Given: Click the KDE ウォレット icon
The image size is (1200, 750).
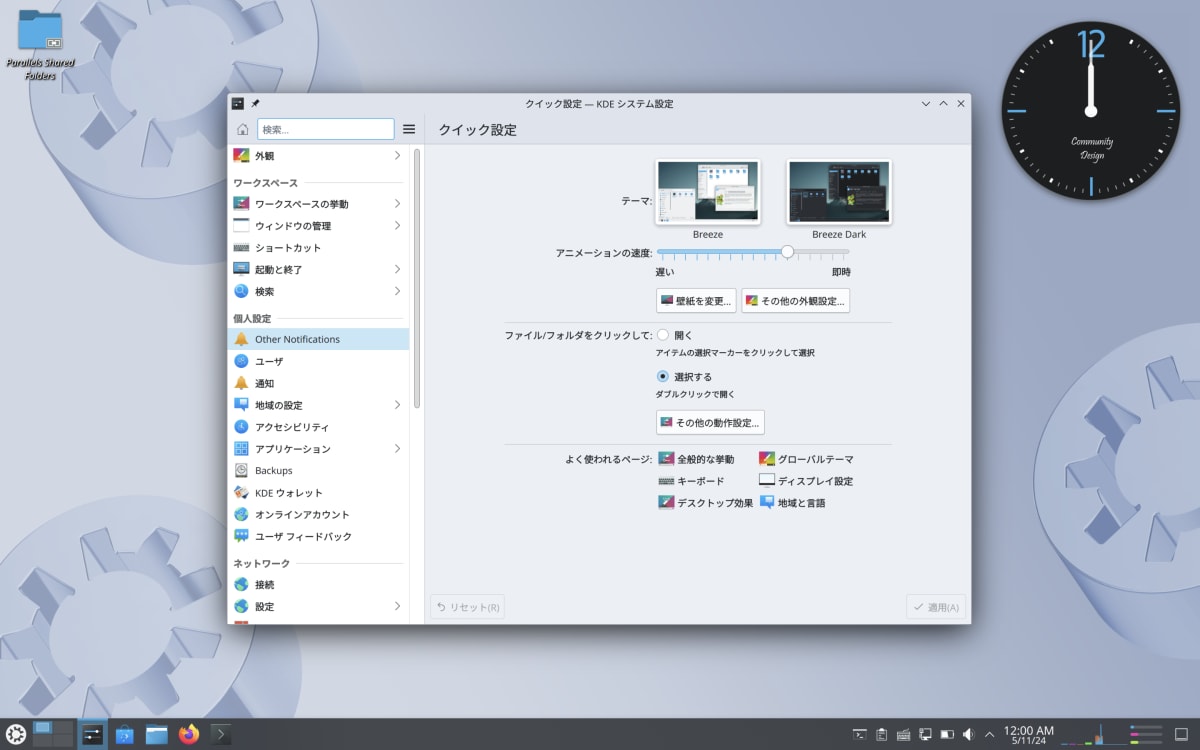Looking at the screenshot, I should click(241, 492).
